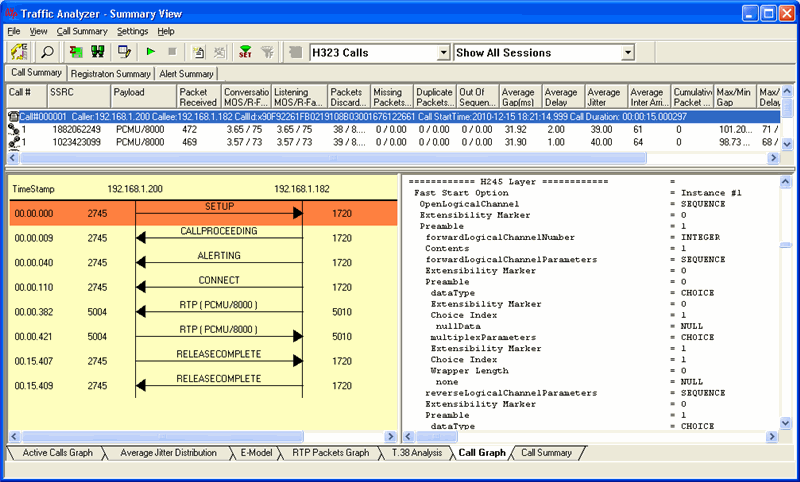Open the Help menu

[166, 32]
